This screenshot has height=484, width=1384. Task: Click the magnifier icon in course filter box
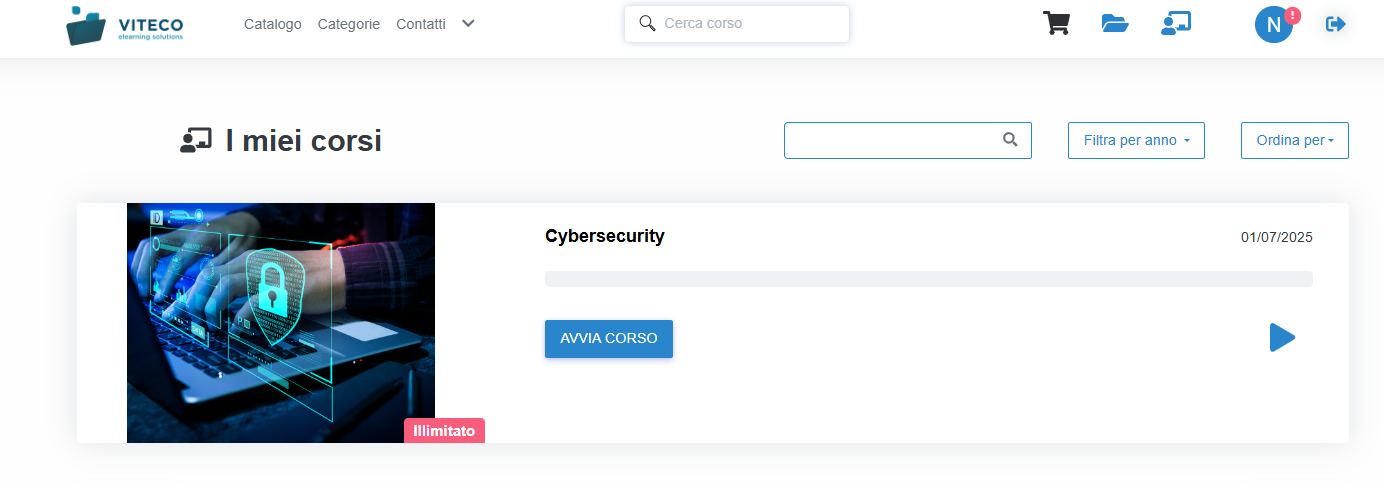[x=1010, y=140]
